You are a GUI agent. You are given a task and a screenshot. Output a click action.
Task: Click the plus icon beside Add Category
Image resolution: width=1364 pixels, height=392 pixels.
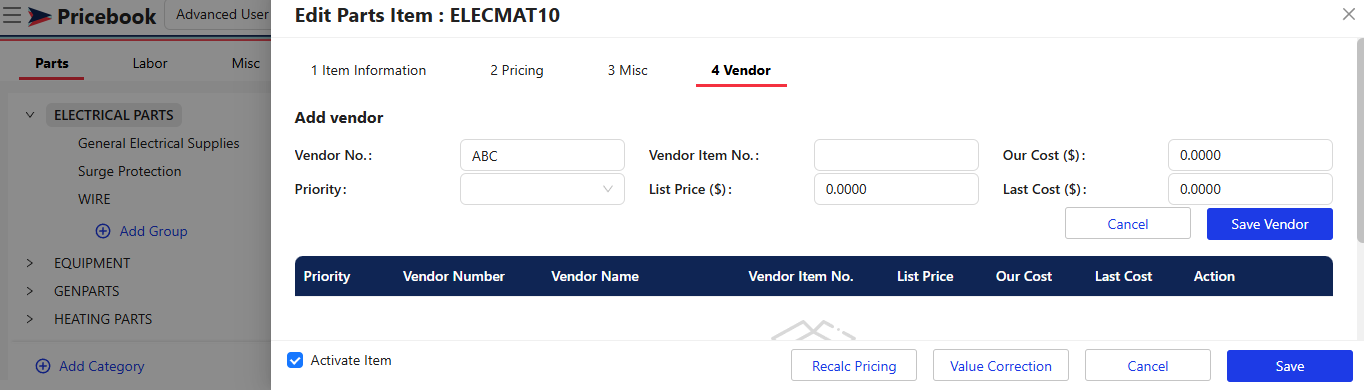click(43, 366)
